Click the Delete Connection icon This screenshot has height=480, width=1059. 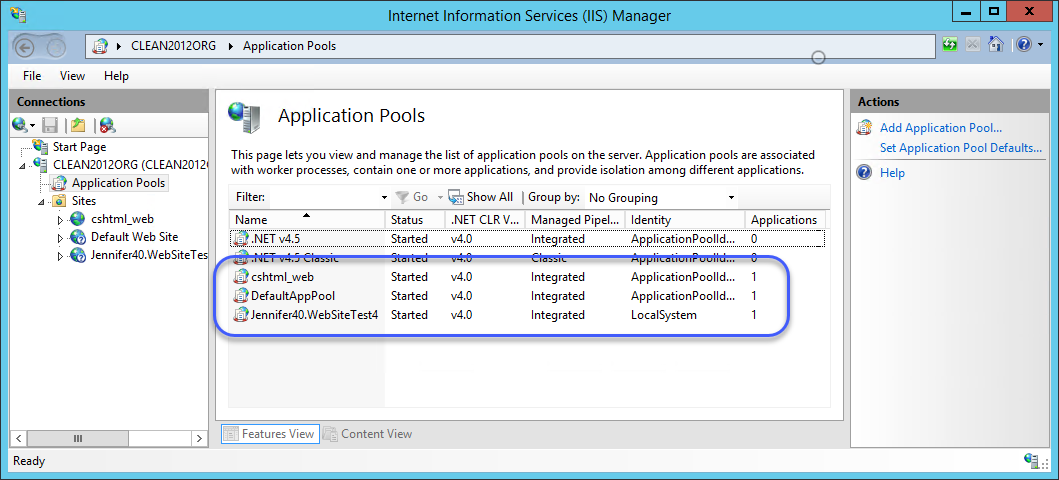pos(106,125)
